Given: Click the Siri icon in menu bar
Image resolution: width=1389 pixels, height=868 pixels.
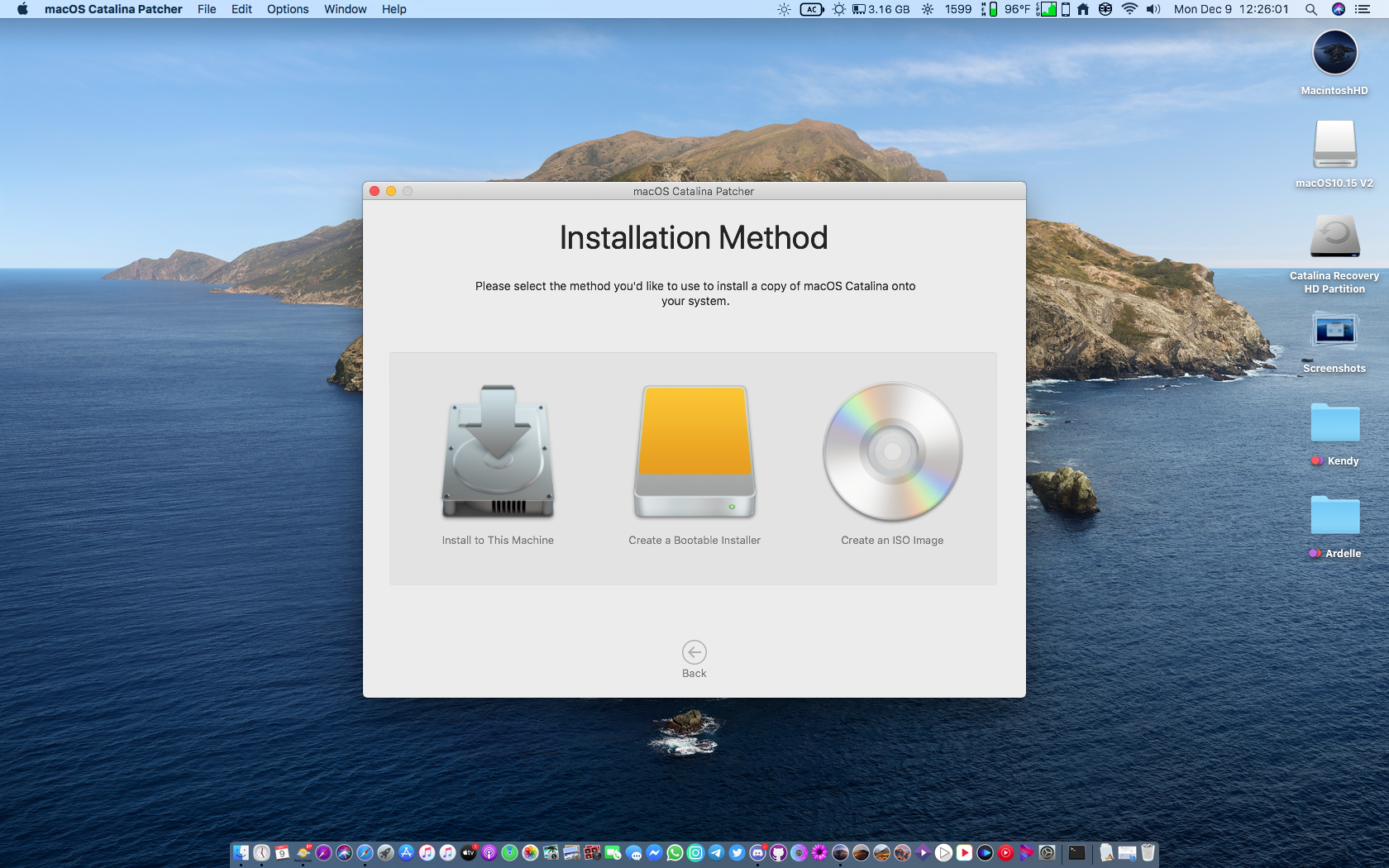Looking at the screenshot, I should pyautogui.click(x=1339, y=9).
